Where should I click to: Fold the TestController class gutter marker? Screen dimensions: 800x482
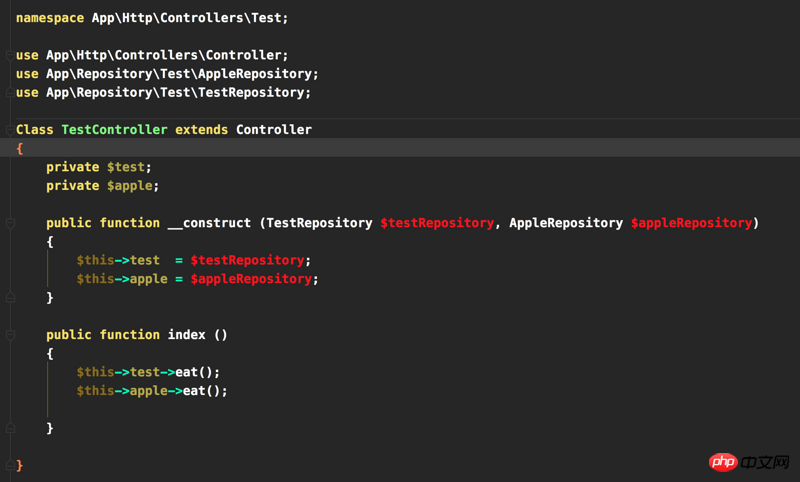click(x=10, y=130)
